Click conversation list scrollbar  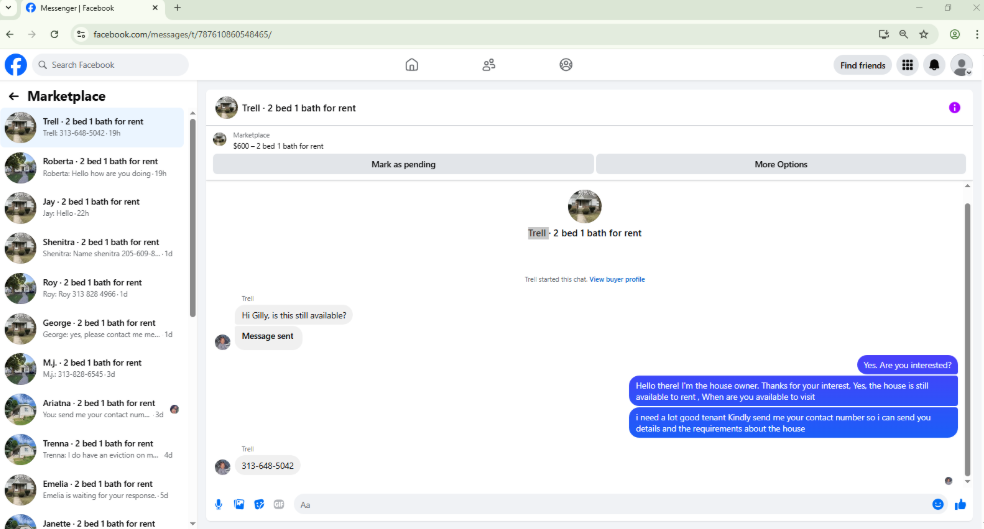coord(192,216)
